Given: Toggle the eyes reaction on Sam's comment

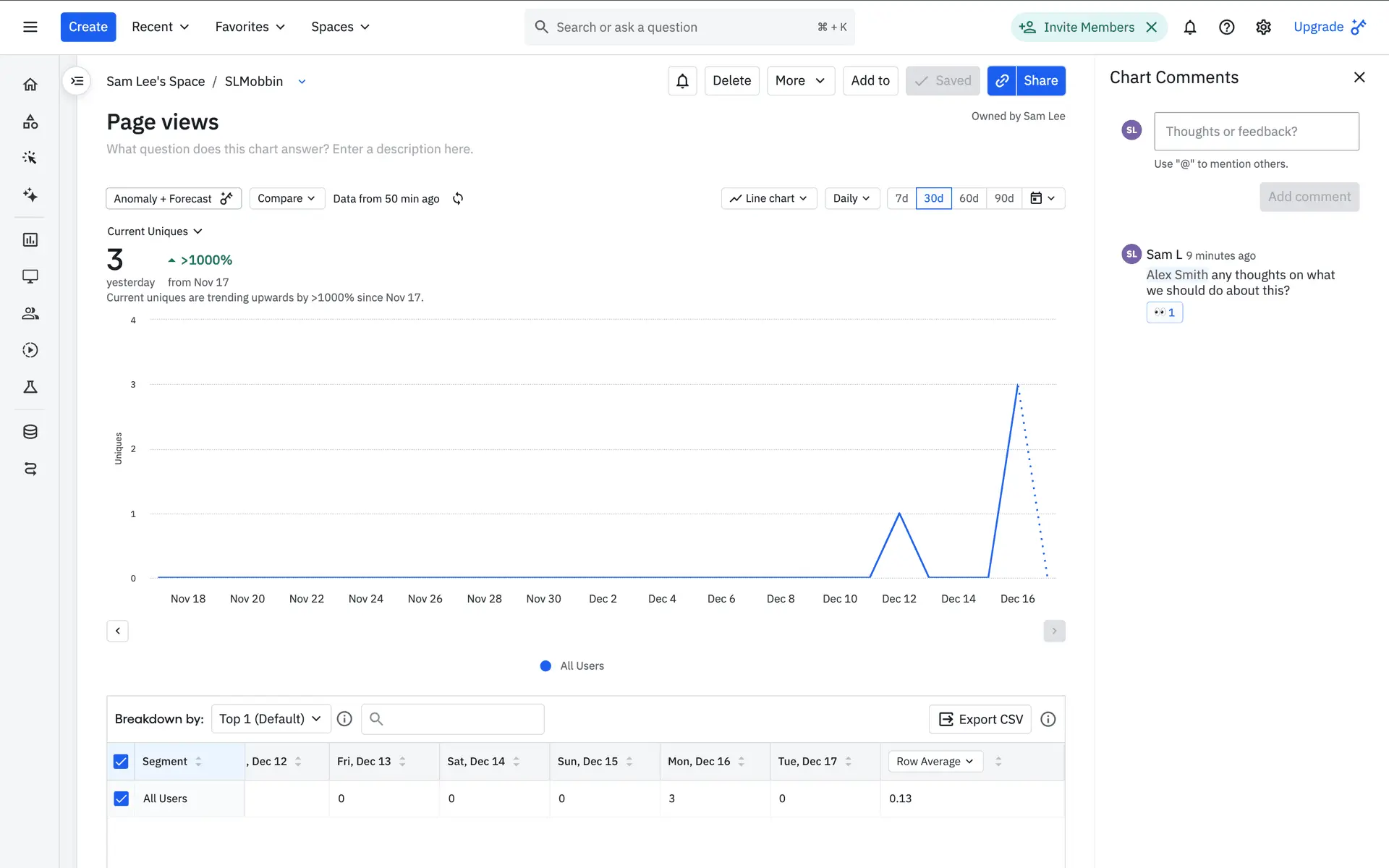Looking at the screenshot, I should point(1164,312).
